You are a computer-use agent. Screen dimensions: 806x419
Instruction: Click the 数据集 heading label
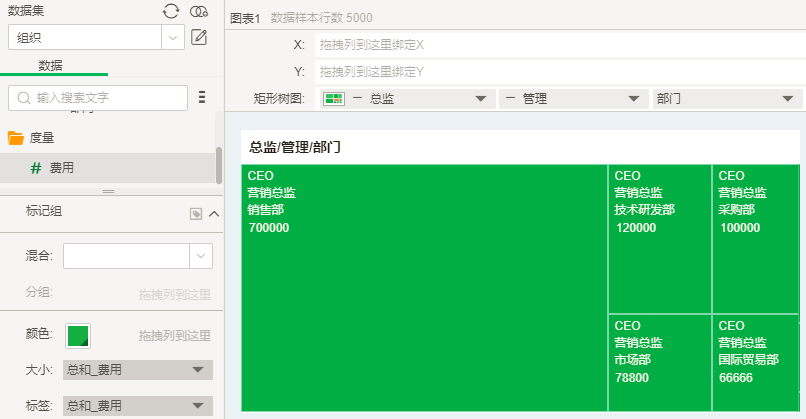pos(26,10)
